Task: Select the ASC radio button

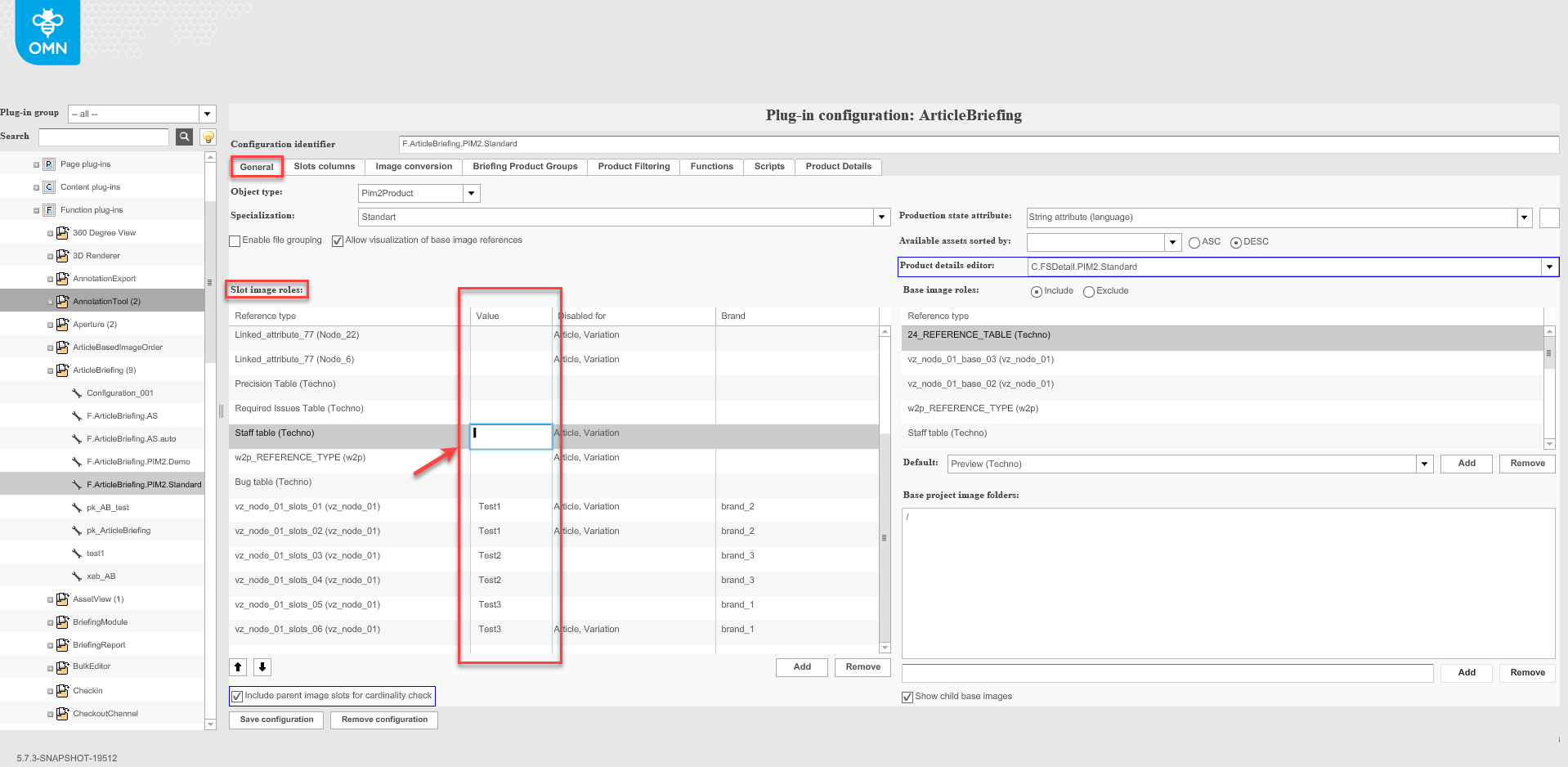Action: click(x=1192, y=242)
